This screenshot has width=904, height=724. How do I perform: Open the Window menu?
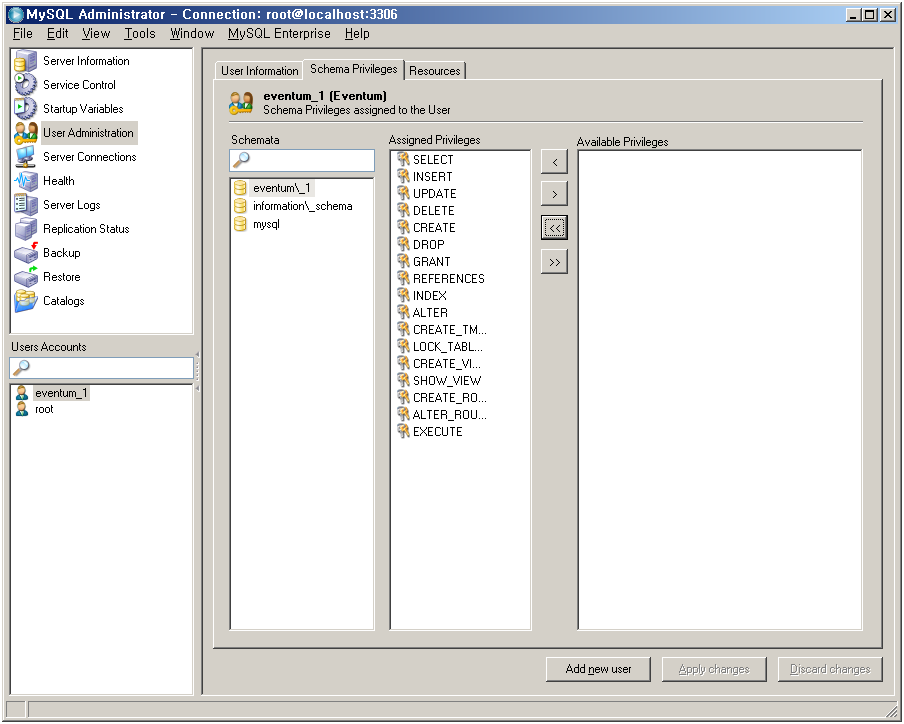coord(192,33)
